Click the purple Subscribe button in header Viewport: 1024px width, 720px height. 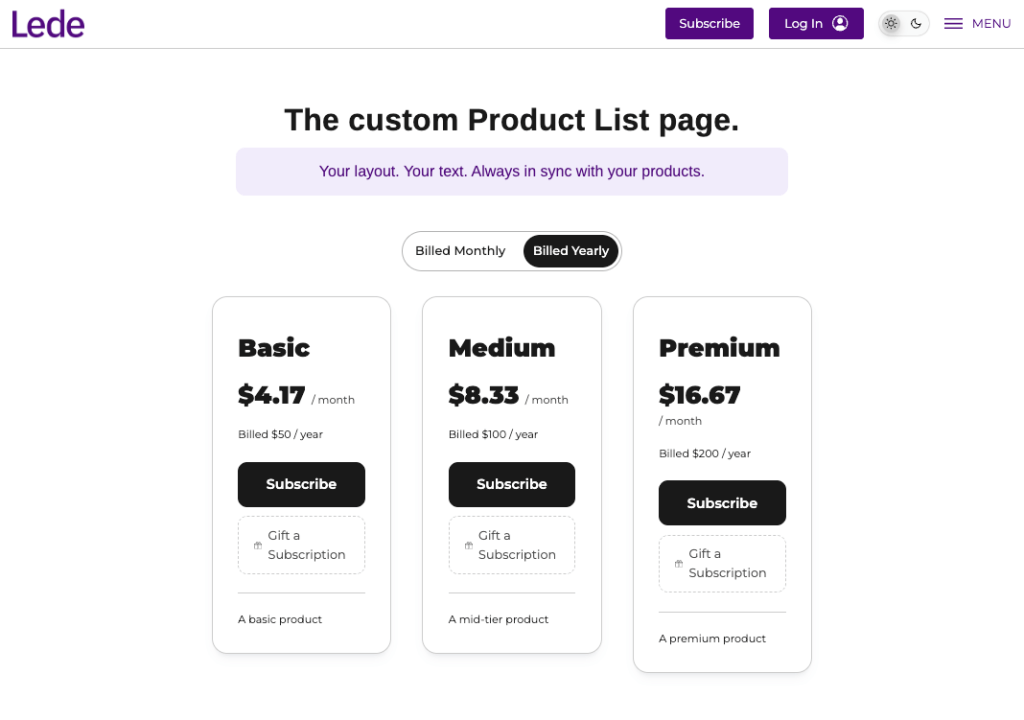709,24
